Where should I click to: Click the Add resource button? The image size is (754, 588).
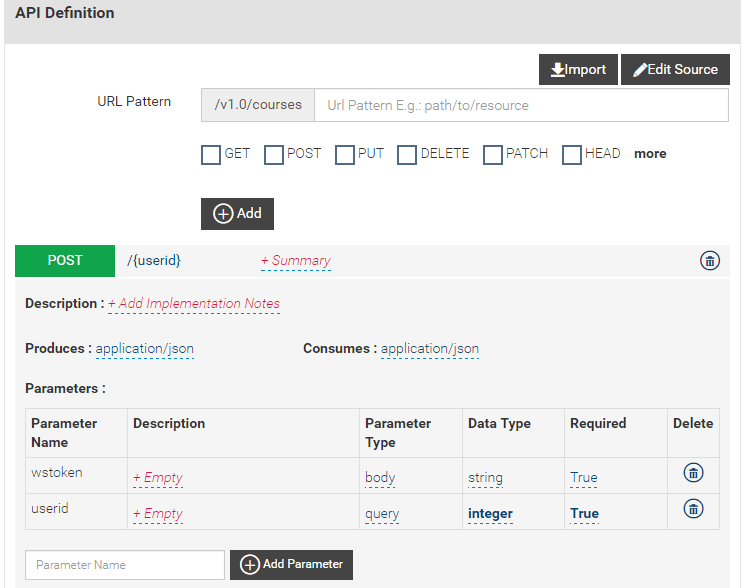(237, 214)
